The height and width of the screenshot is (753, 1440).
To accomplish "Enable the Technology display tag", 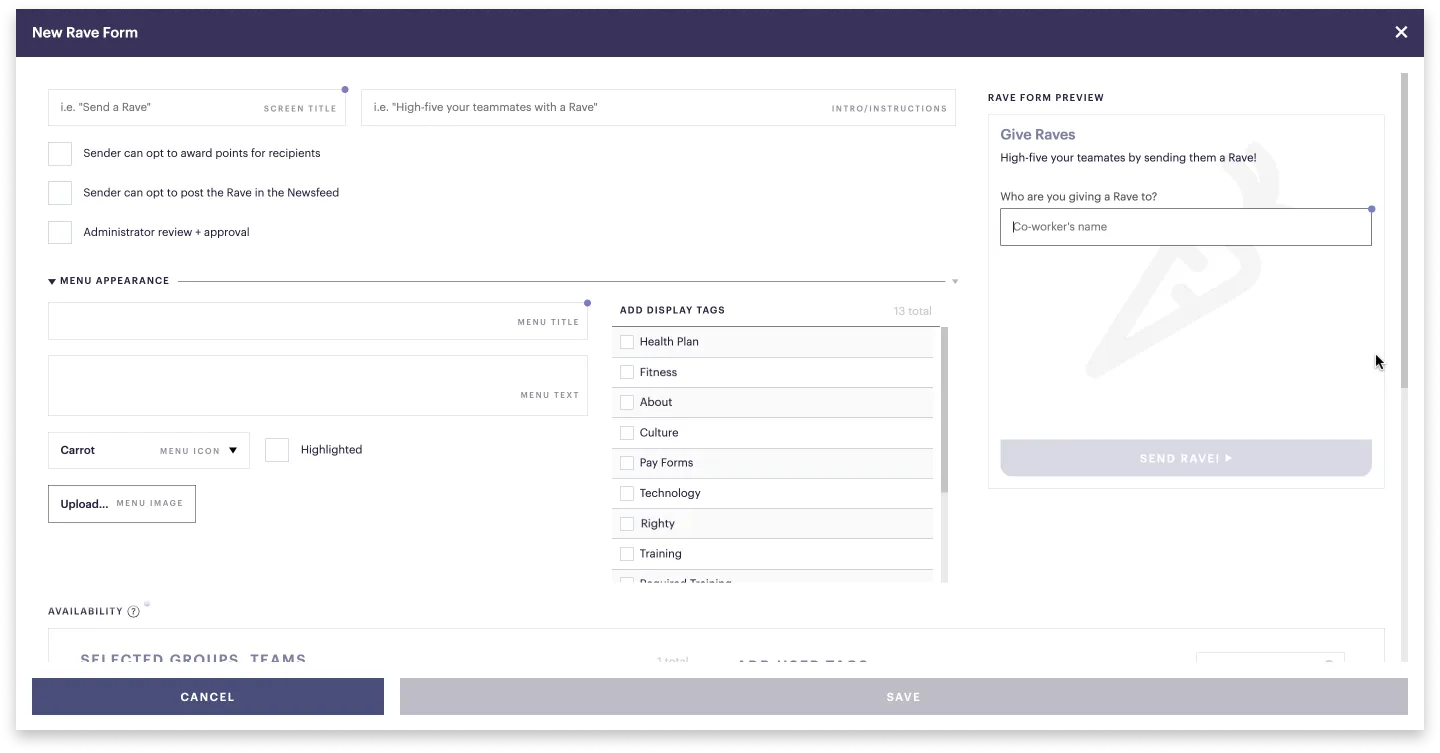I will [627, 493].
